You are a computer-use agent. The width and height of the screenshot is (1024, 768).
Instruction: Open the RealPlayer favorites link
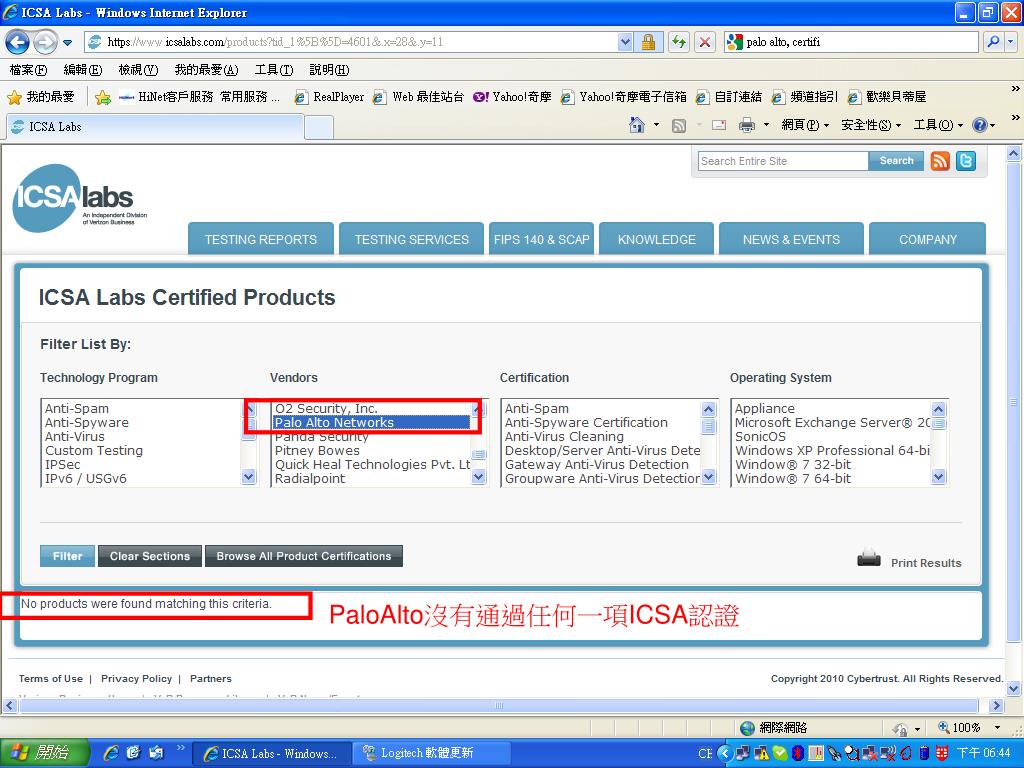pos(329,97)
